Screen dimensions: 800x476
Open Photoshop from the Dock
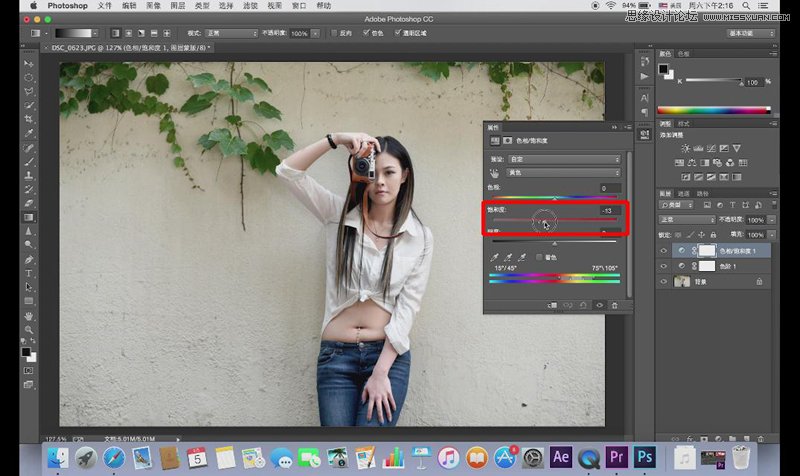(644, 458)
